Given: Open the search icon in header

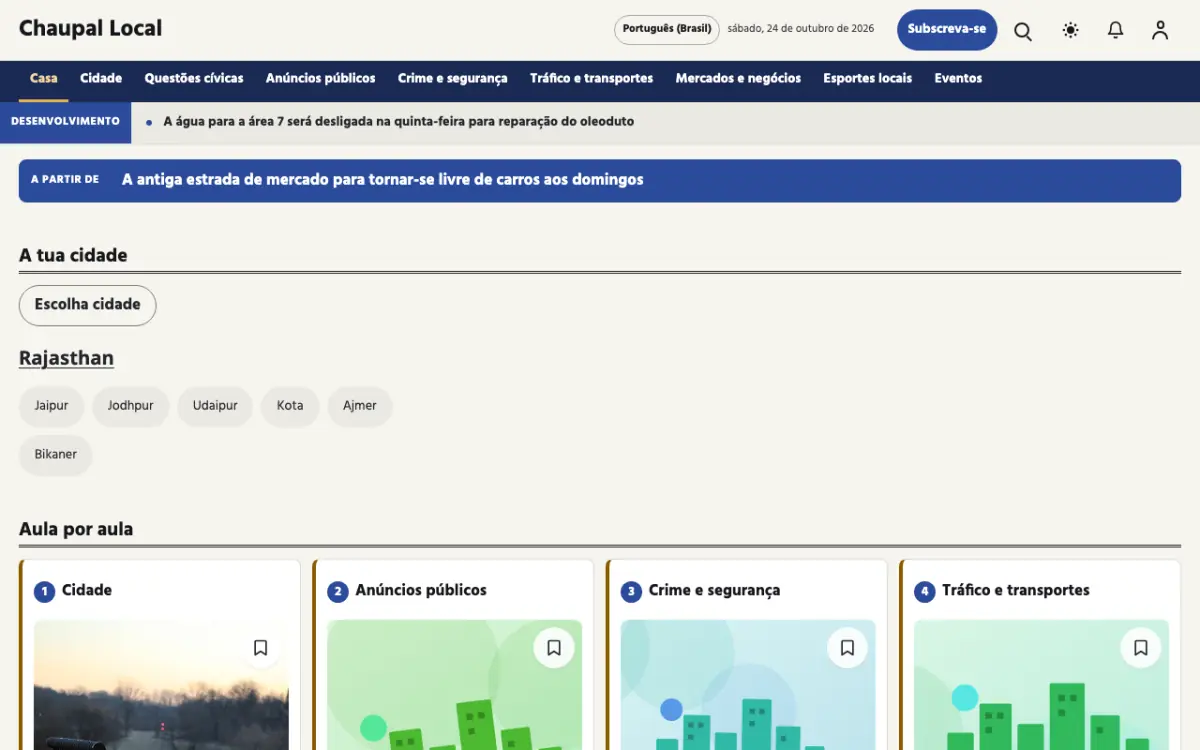Looking at the screenshot, I should (x=1023, y=31).
